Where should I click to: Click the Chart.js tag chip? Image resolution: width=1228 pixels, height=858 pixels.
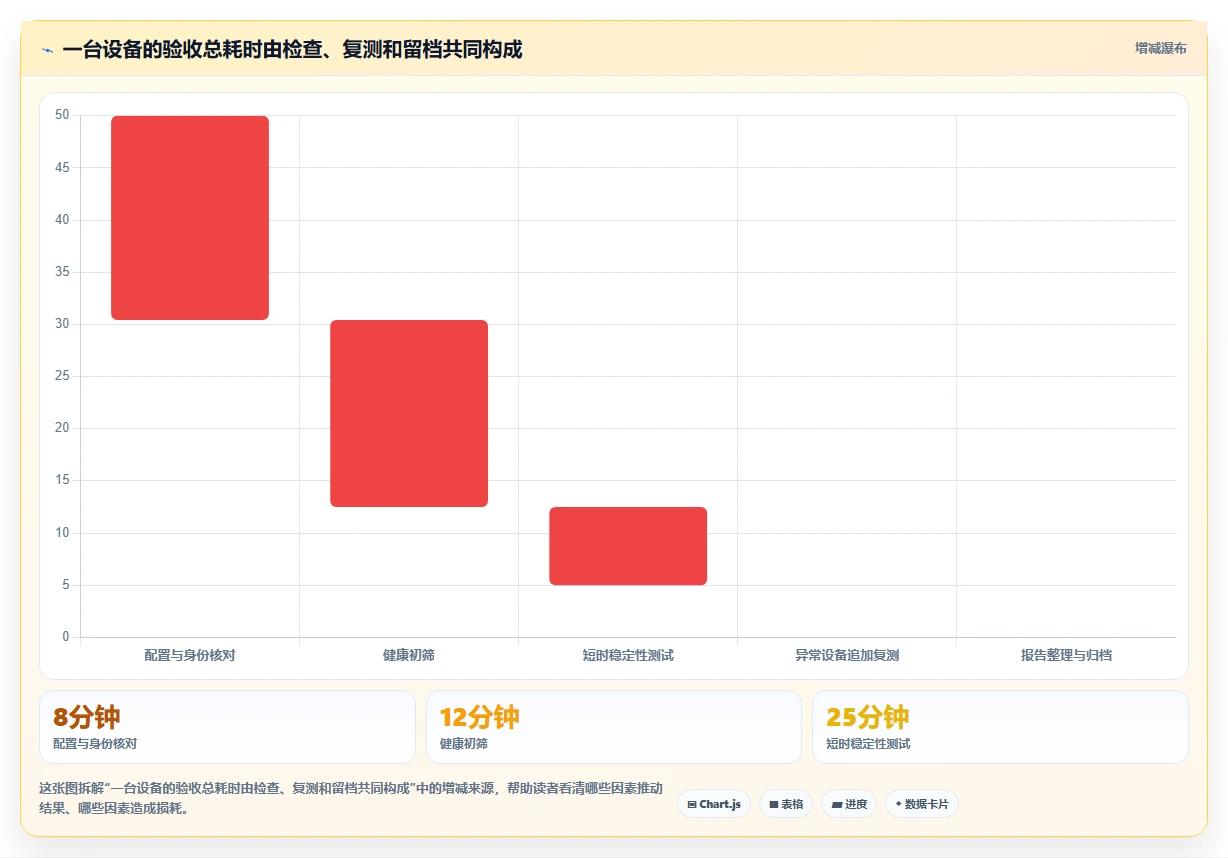point(714,804)
